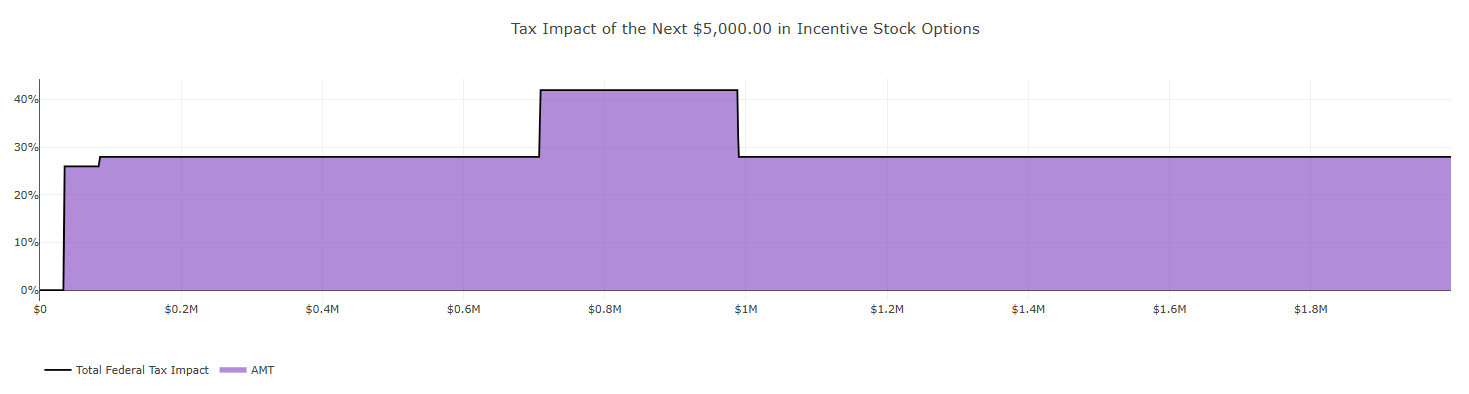Click the $0.2M x-axis label
This screenshot has width=1469, height=394.
pos(181,309)
